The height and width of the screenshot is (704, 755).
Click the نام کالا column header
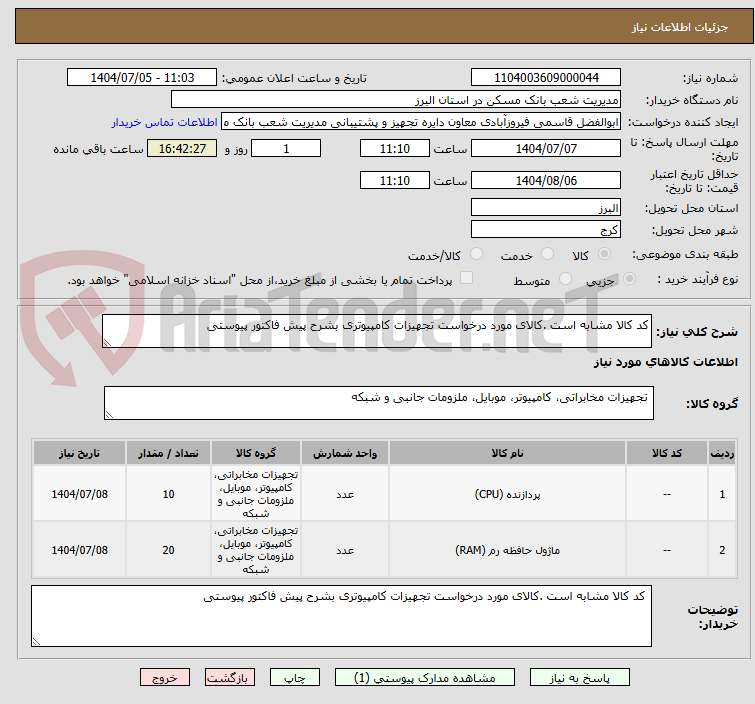click(507, 453)
